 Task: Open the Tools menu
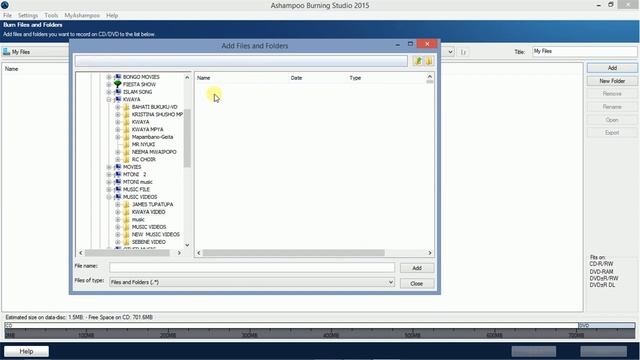pos(51,16)
